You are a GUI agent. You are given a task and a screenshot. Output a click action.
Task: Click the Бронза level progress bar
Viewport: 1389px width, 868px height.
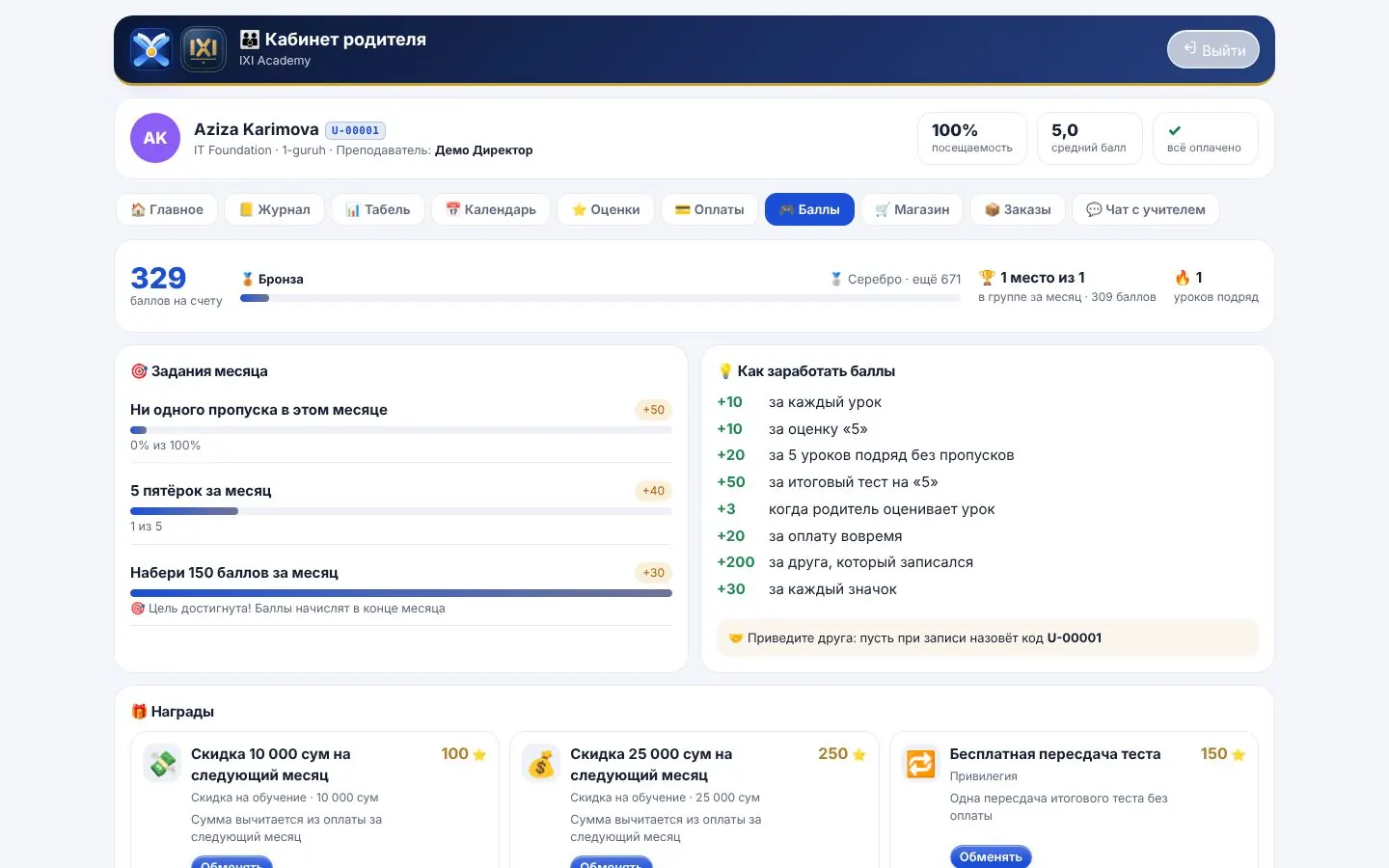601,298
